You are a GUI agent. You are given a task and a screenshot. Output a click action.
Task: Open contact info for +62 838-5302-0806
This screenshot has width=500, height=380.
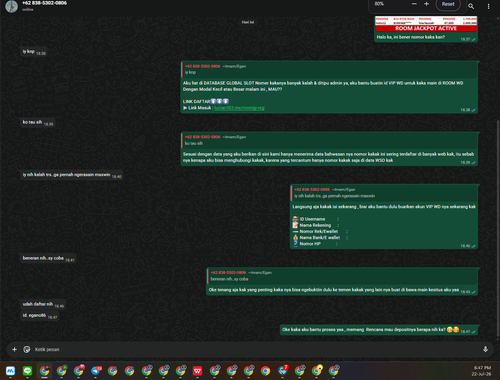(x=44, y=3)
